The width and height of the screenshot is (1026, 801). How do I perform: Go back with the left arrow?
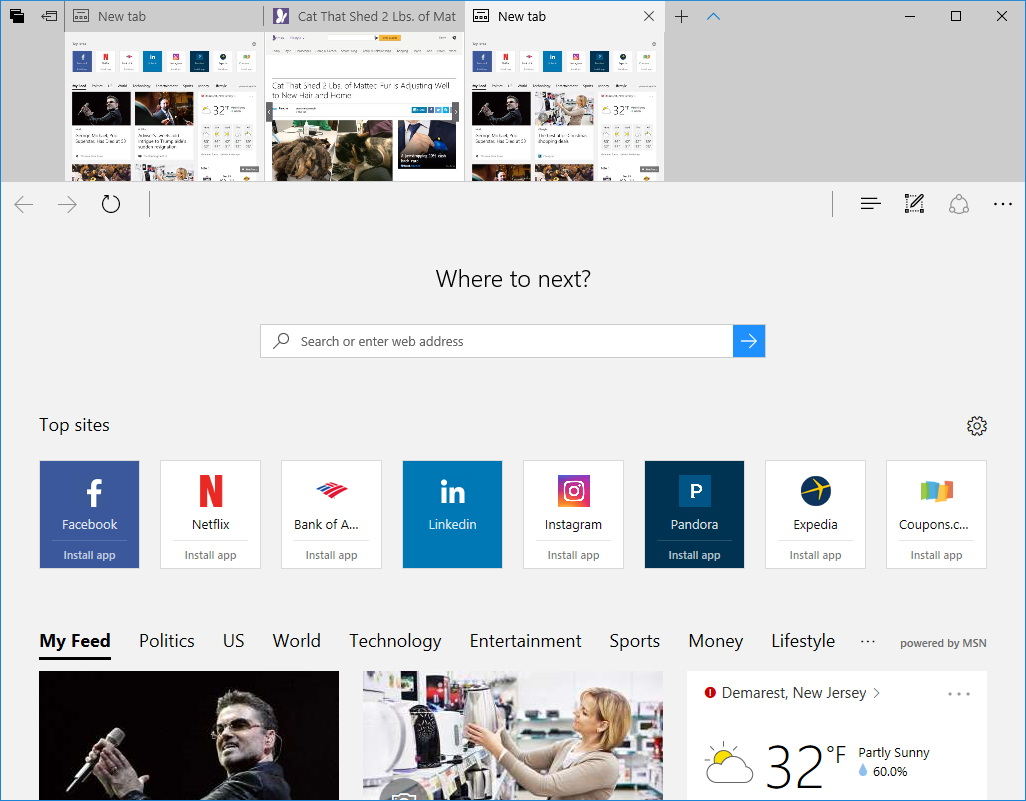pos(24,204)
